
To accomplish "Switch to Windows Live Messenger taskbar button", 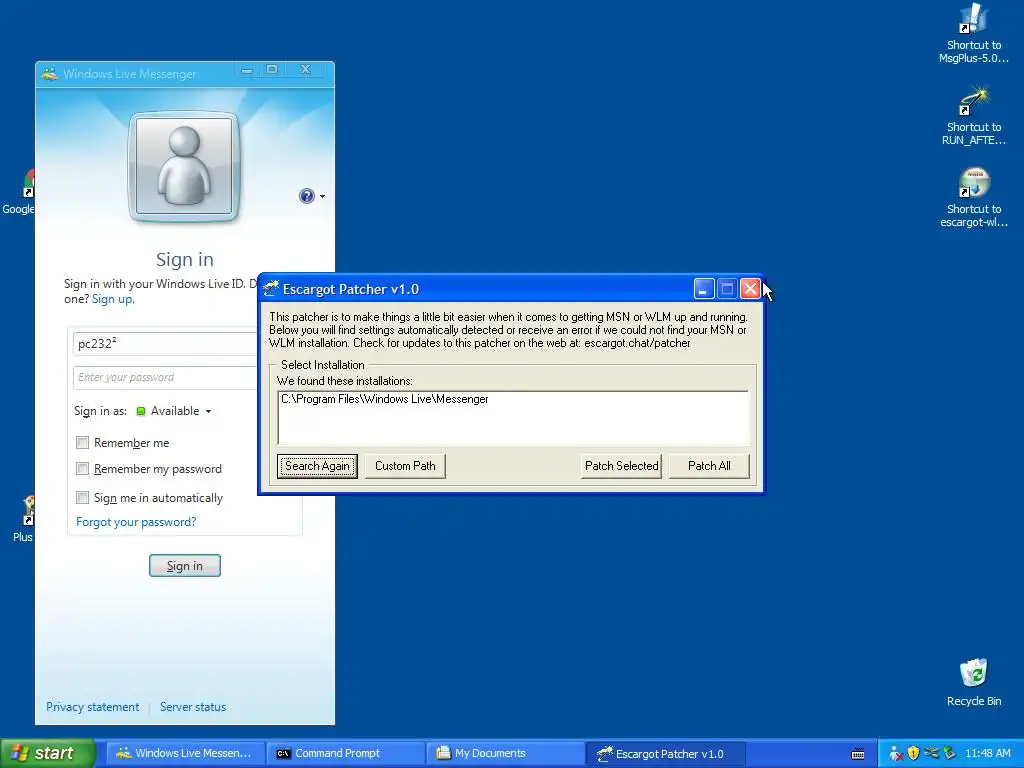I will tap(185, 754).
